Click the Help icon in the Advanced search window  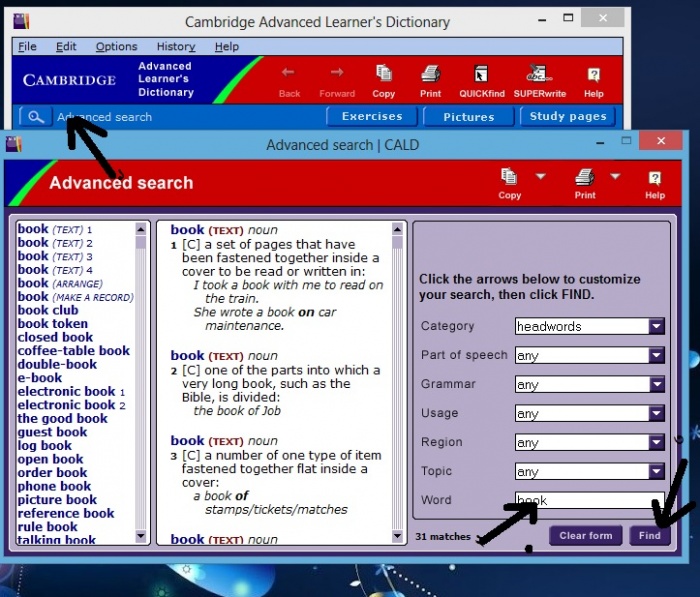(x=654, y=178)
